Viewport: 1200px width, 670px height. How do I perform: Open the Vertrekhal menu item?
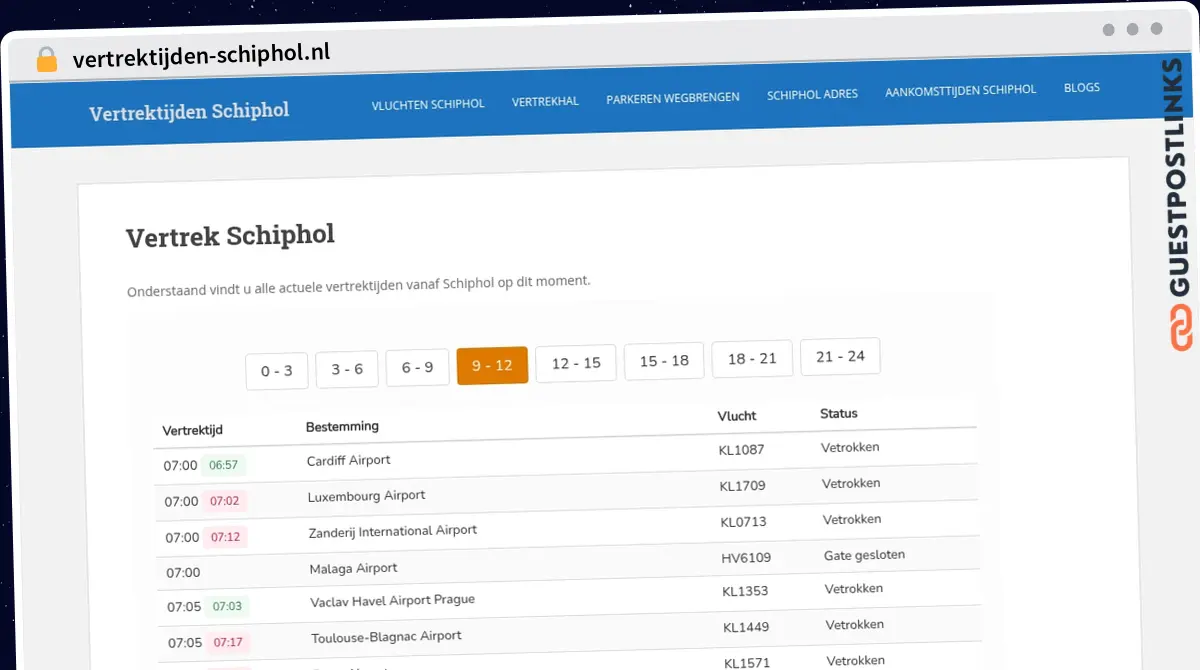coord(545,101)
